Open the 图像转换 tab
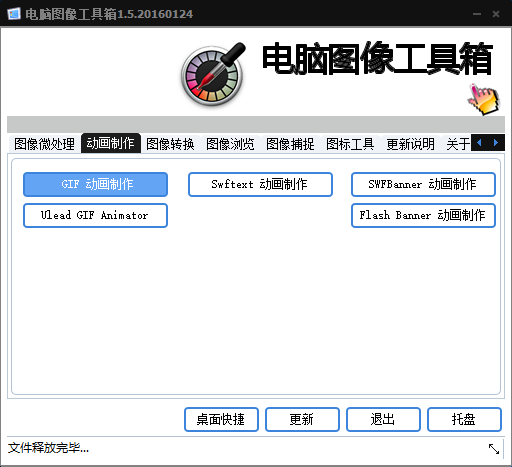 [170, 144]
